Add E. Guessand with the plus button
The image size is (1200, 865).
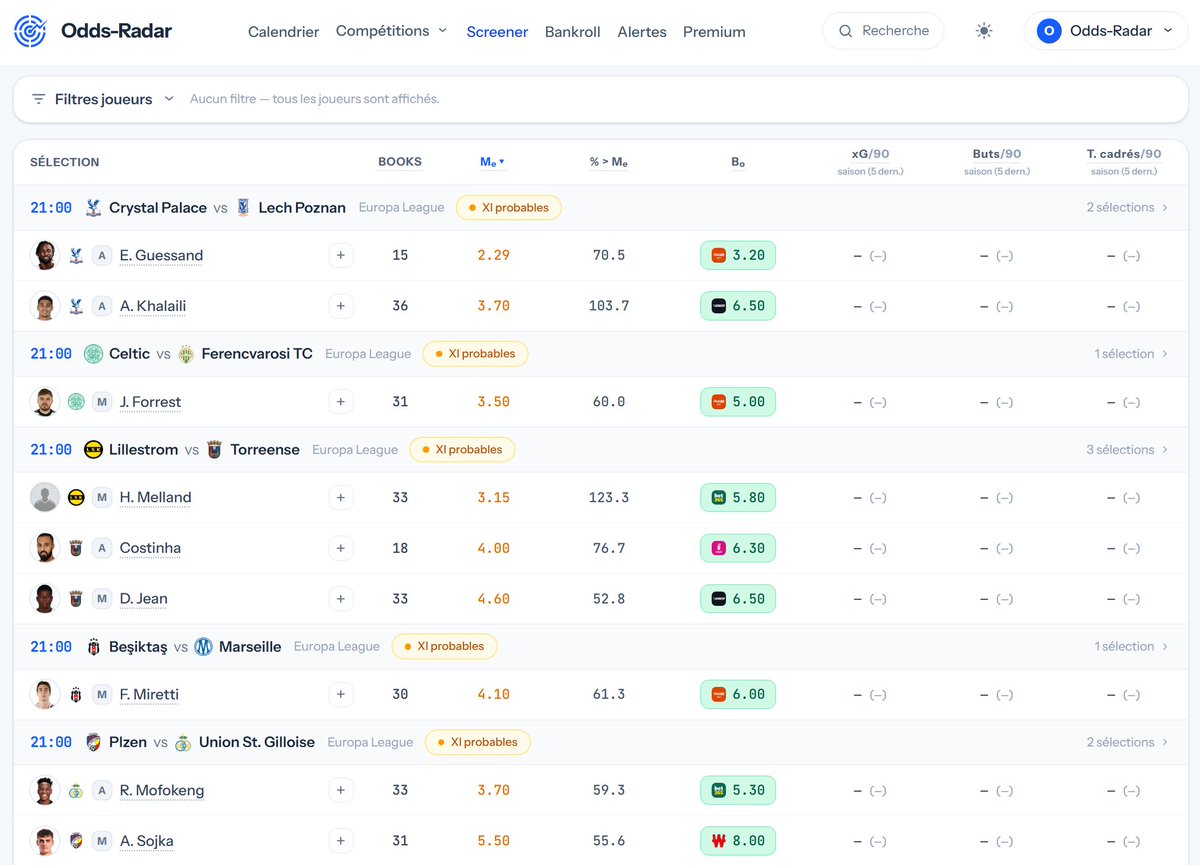click(341, 256)
